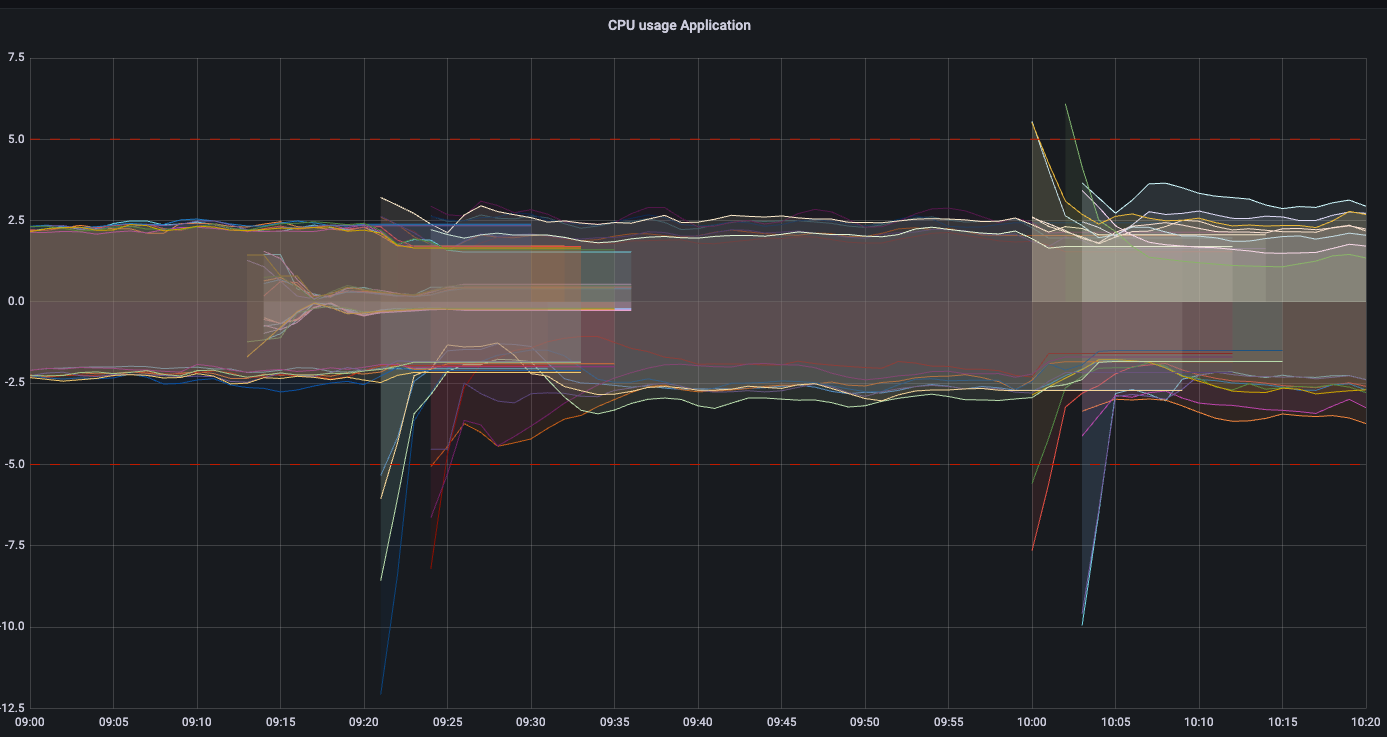Select the 09:35 time axis label
Screen dimensions: 1387x737
[x=614, y=722]
